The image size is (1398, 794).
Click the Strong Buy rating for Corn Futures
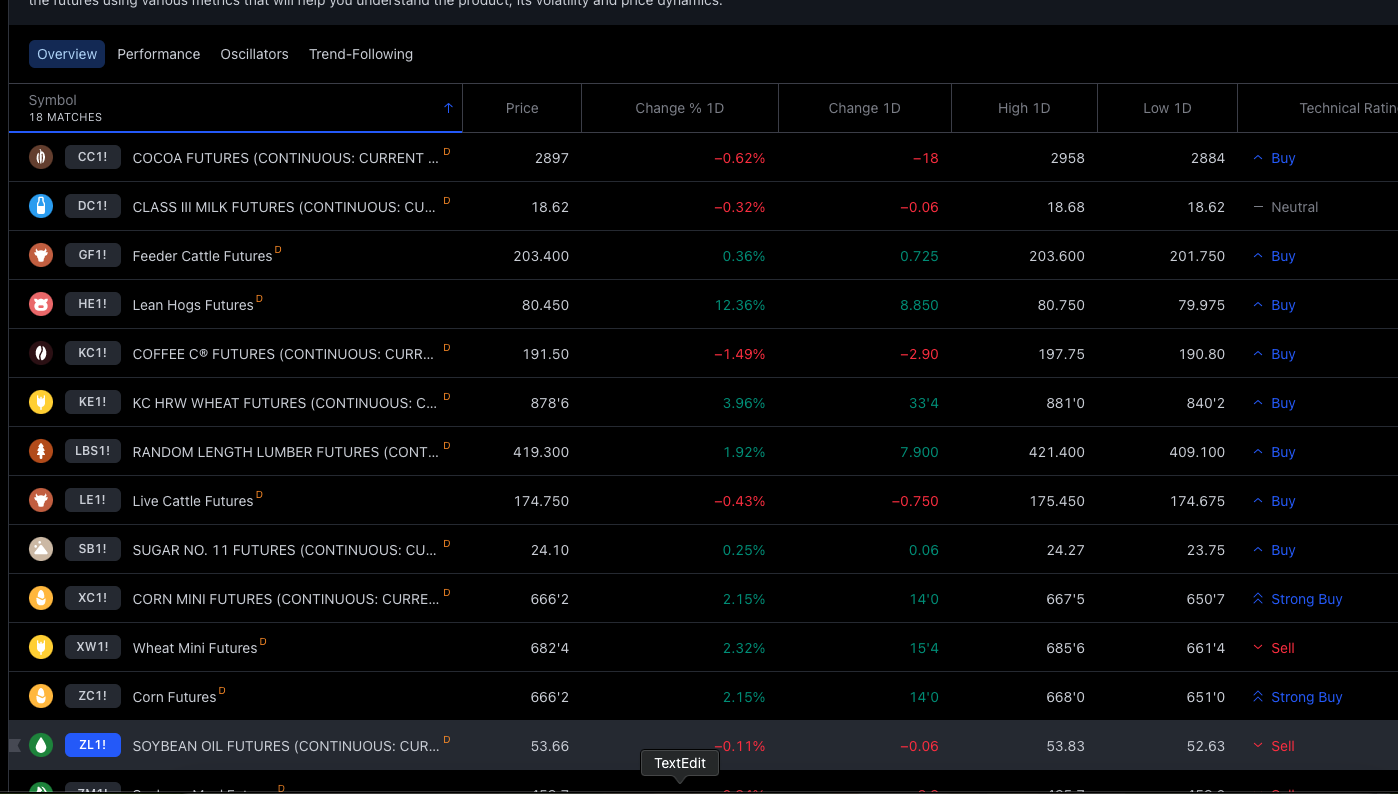(1306, 696)
